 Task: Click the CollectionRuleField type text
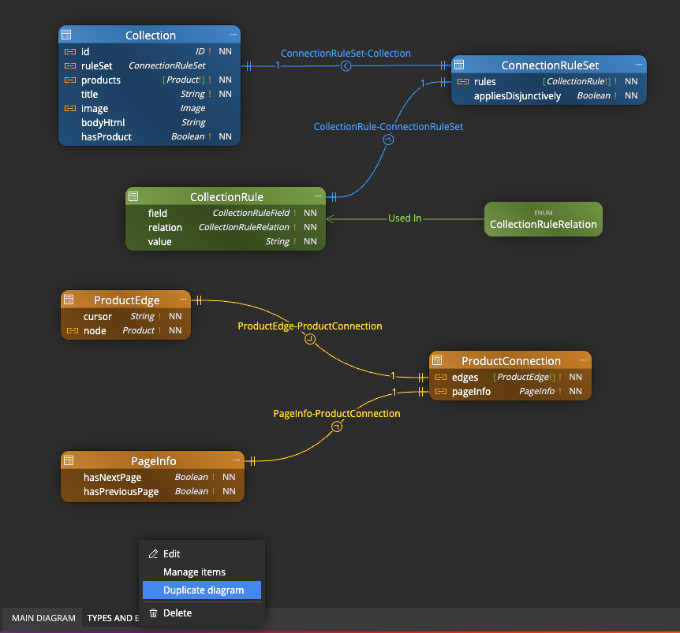coord(251,213)
